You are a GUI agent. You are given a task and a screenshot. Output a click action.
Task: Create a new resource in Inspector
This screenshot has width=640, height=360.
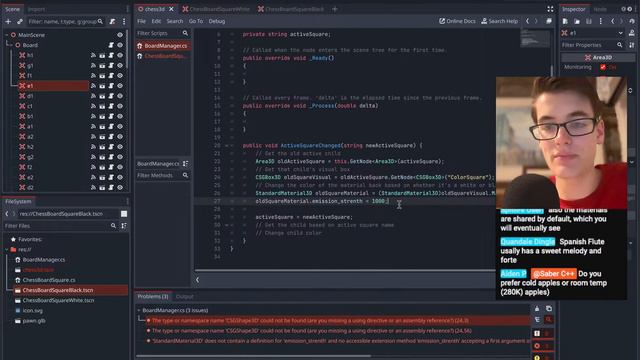tap(565, 21)
